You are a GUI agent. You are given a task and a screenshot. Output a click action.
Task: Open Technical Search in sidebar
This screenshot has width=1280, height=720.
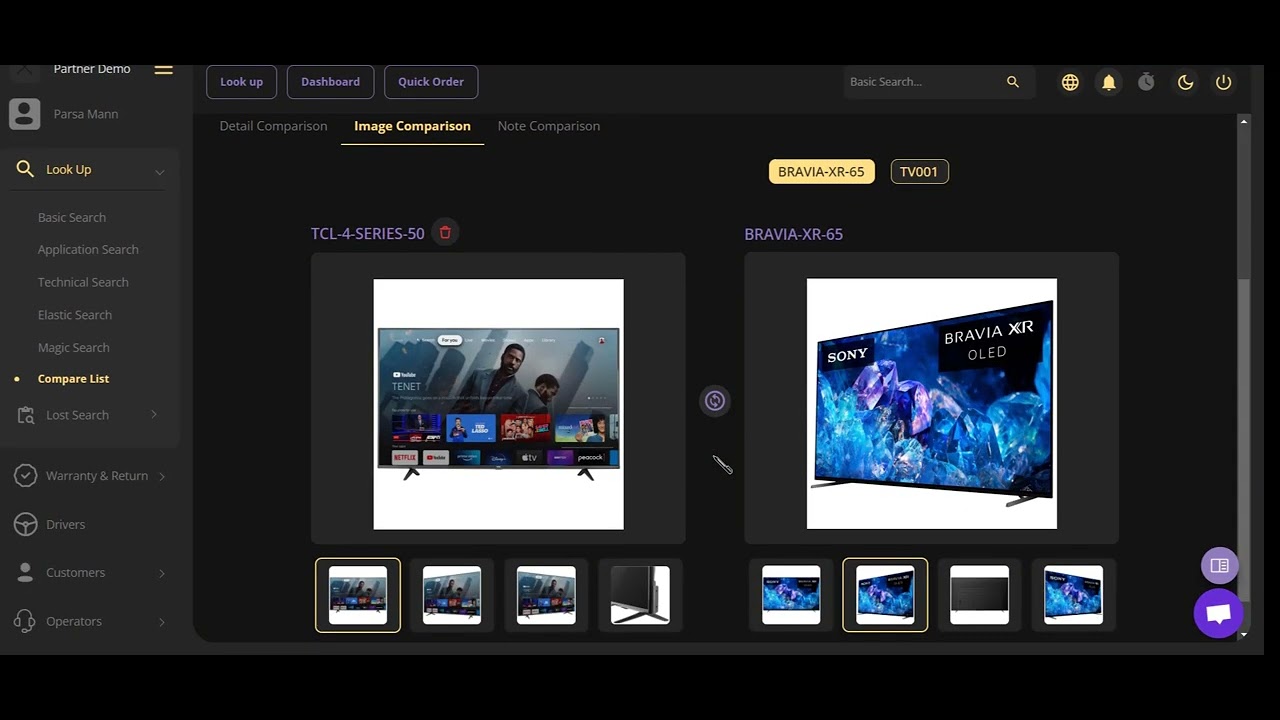tap(83, 282)
